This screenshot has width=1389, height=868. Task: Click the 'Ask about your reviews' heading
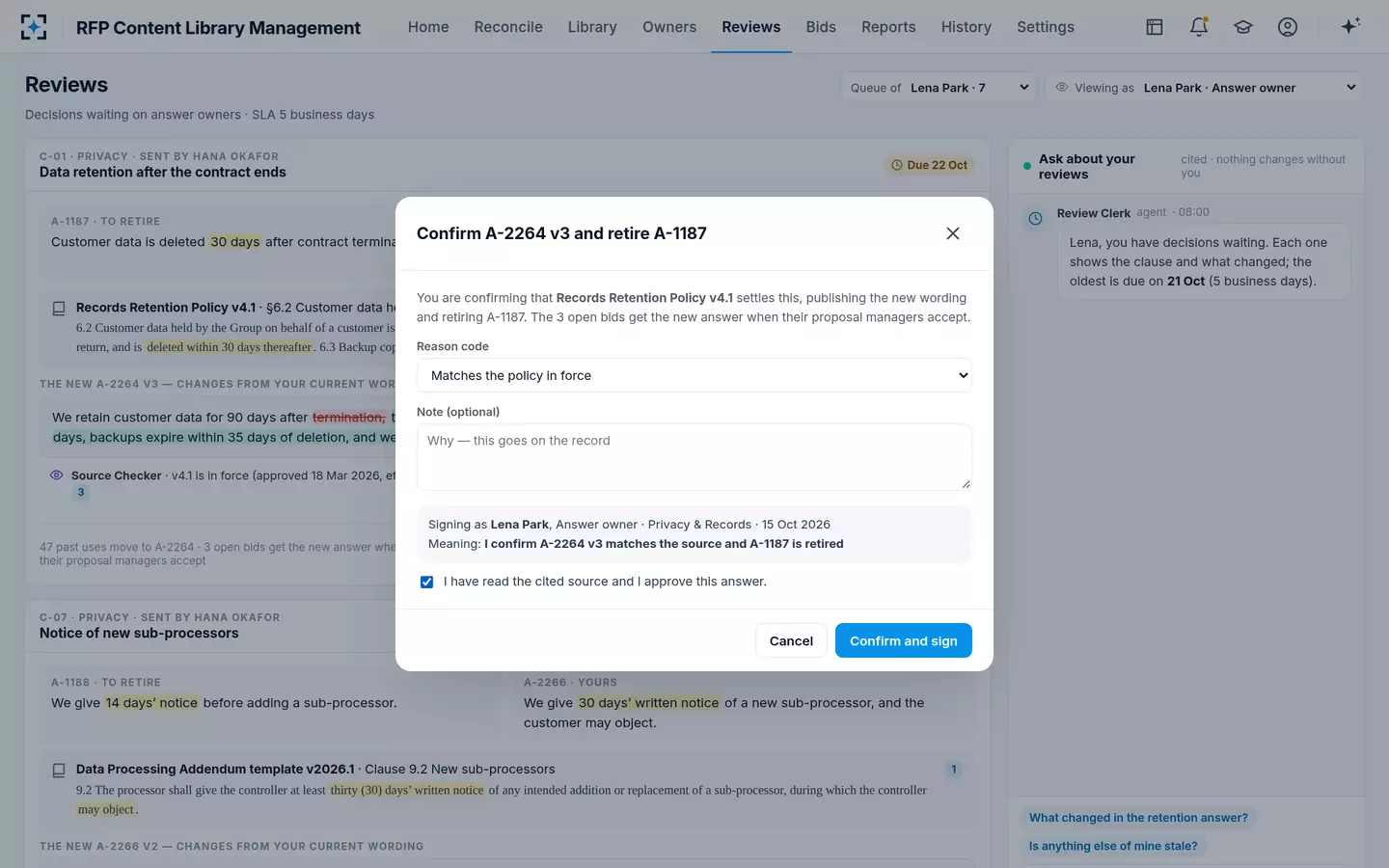click(1087, 167)
